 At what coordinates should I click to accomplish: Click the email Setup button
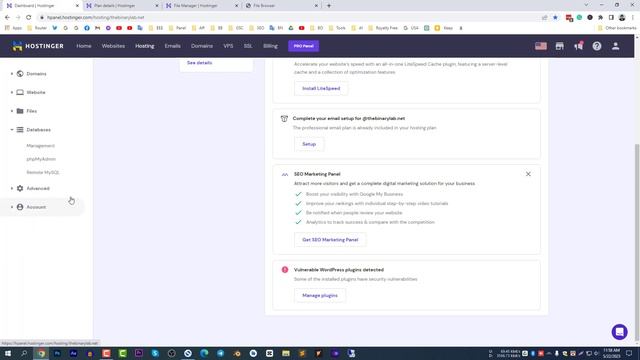coord(309,144)
